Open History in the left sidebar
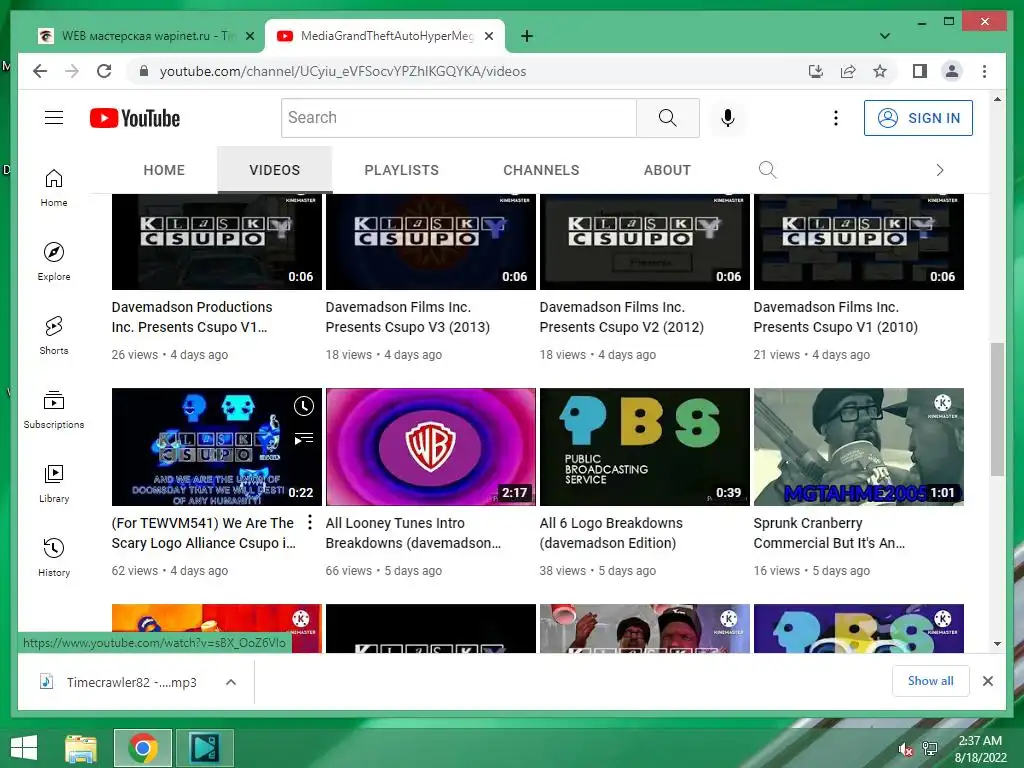The height and width of the screenshot is (768, 1024). [54, 556]
